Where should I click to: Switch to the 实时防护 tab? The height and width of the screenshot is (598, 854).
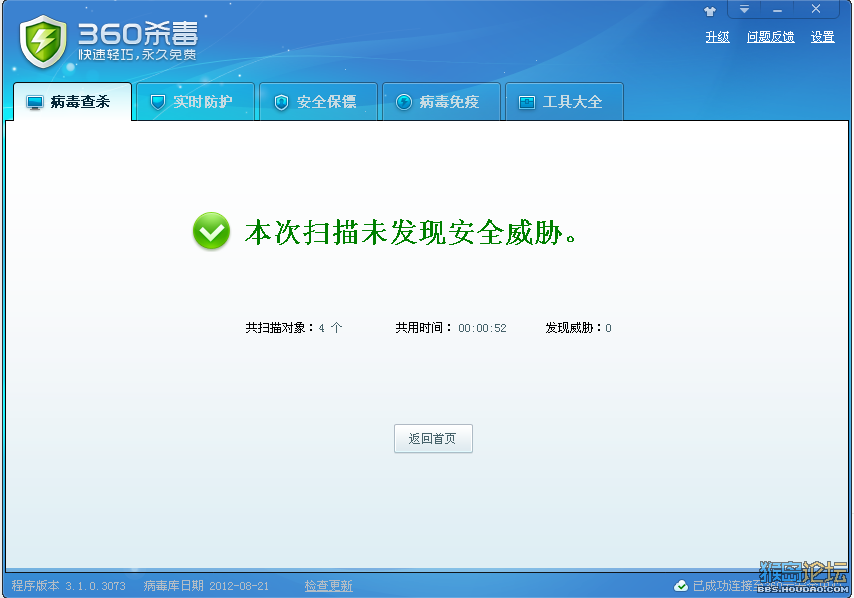[x=196, y=102]
